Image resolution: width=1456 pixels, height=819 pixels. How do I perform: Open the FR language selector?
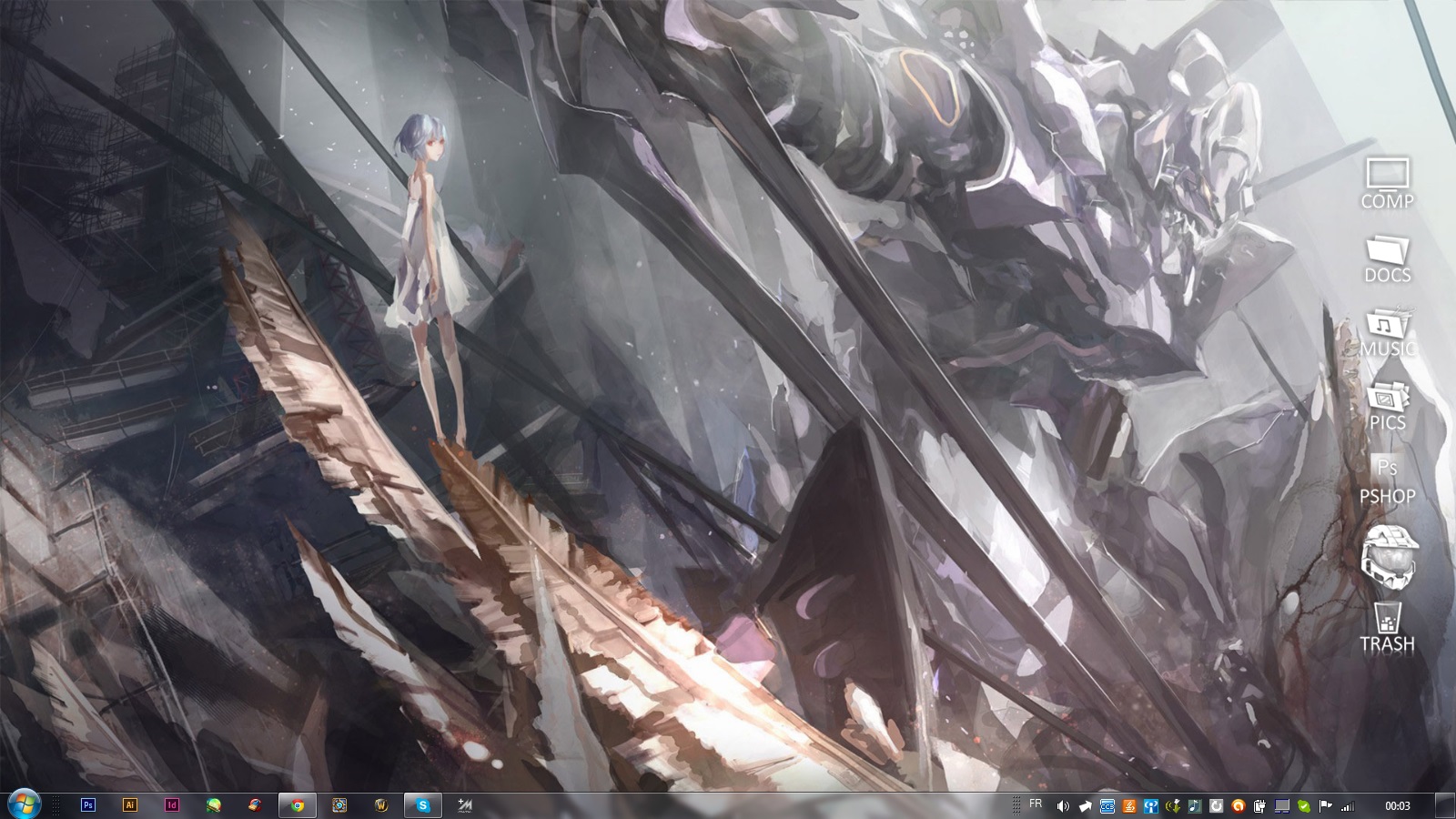coord(1036,804)
